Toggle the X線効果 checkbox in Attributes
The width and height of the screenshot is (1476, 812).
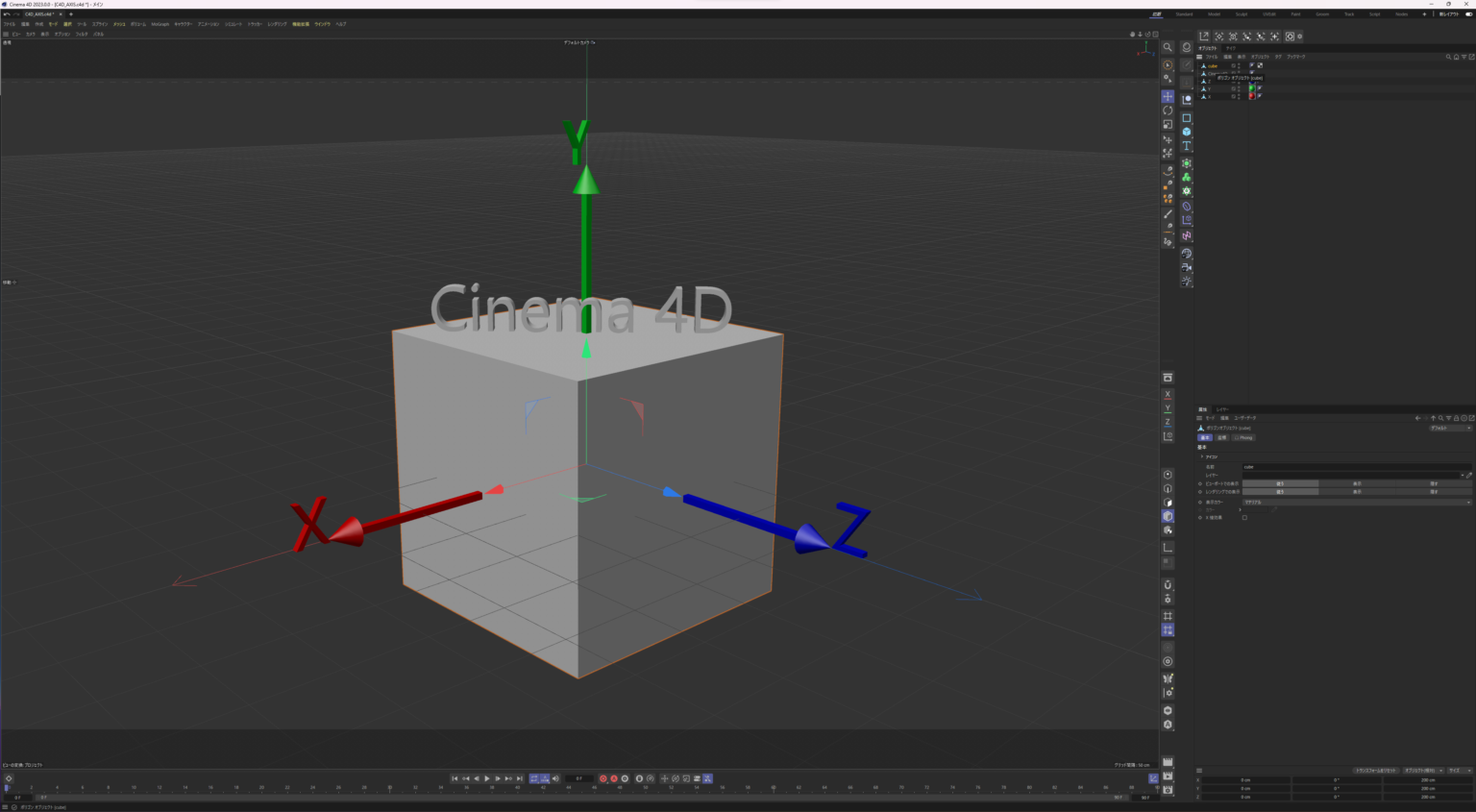click(x=1244, y=518)
